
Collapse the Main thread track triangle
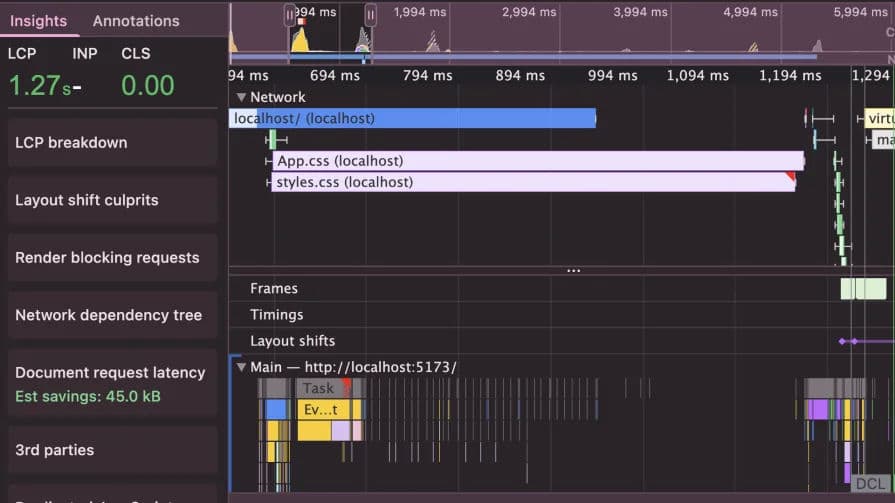[241, 367]
